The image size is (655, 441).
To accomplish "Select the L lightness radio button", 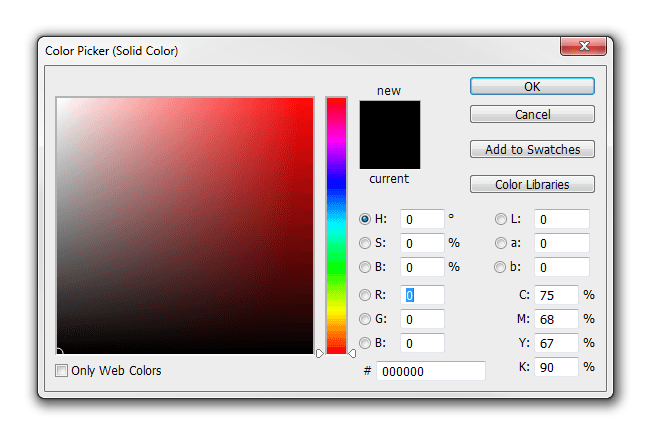I will coord(500,219).
